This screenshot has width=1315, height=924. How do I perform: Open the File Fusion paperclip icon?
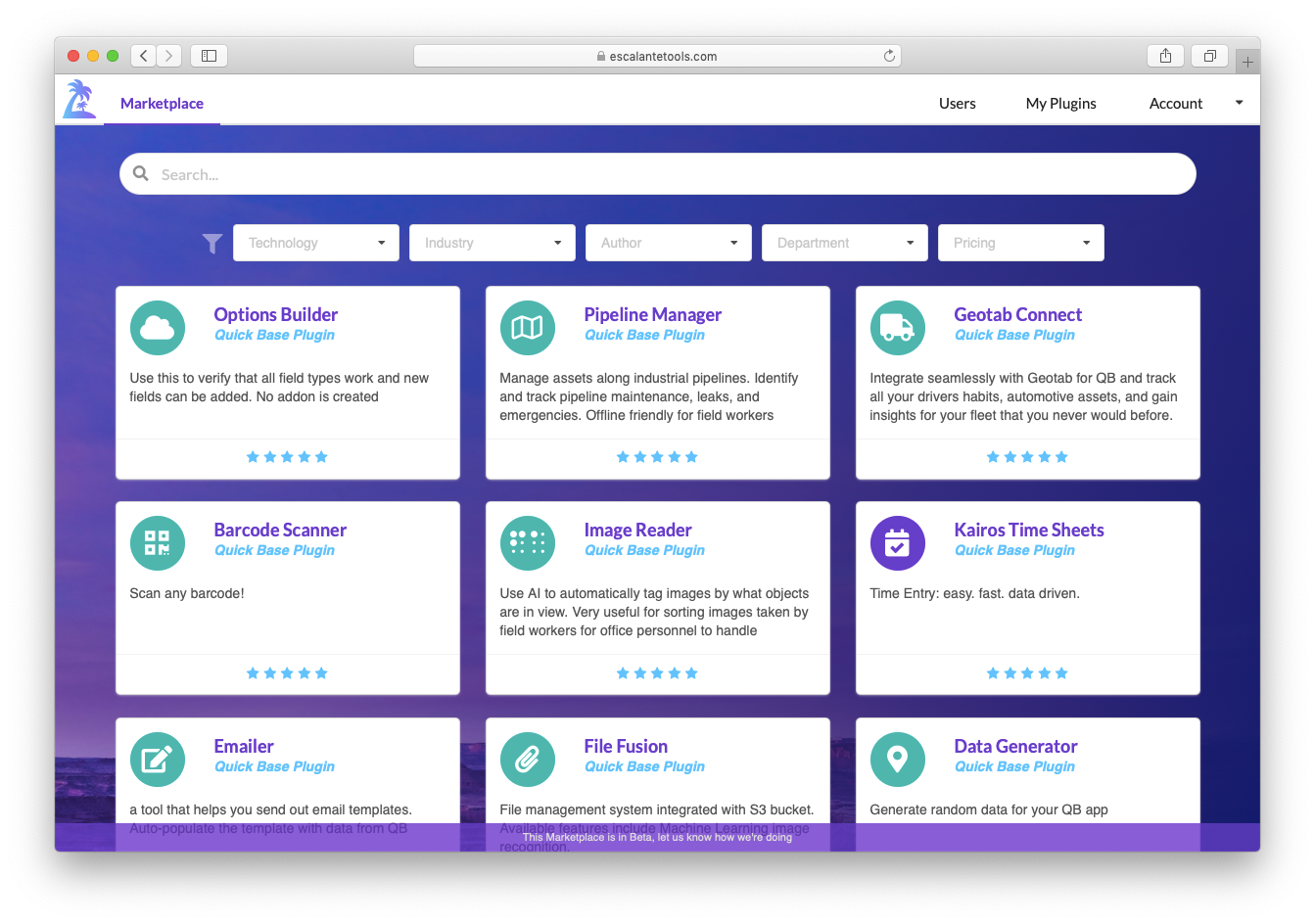pos(528,760)
